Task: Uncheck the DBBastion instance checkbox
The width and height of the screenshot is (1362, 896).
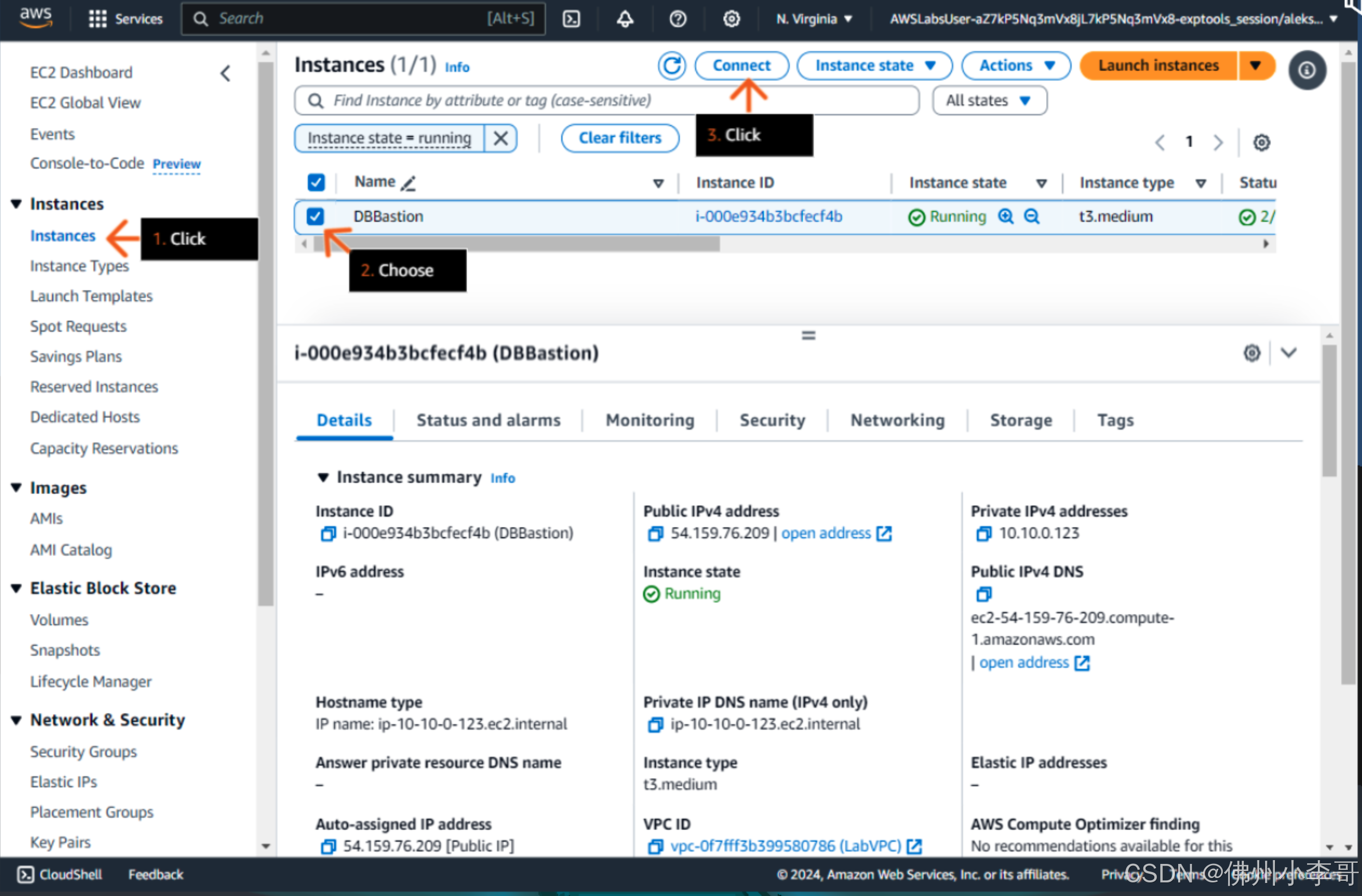Action: [315, 216]
